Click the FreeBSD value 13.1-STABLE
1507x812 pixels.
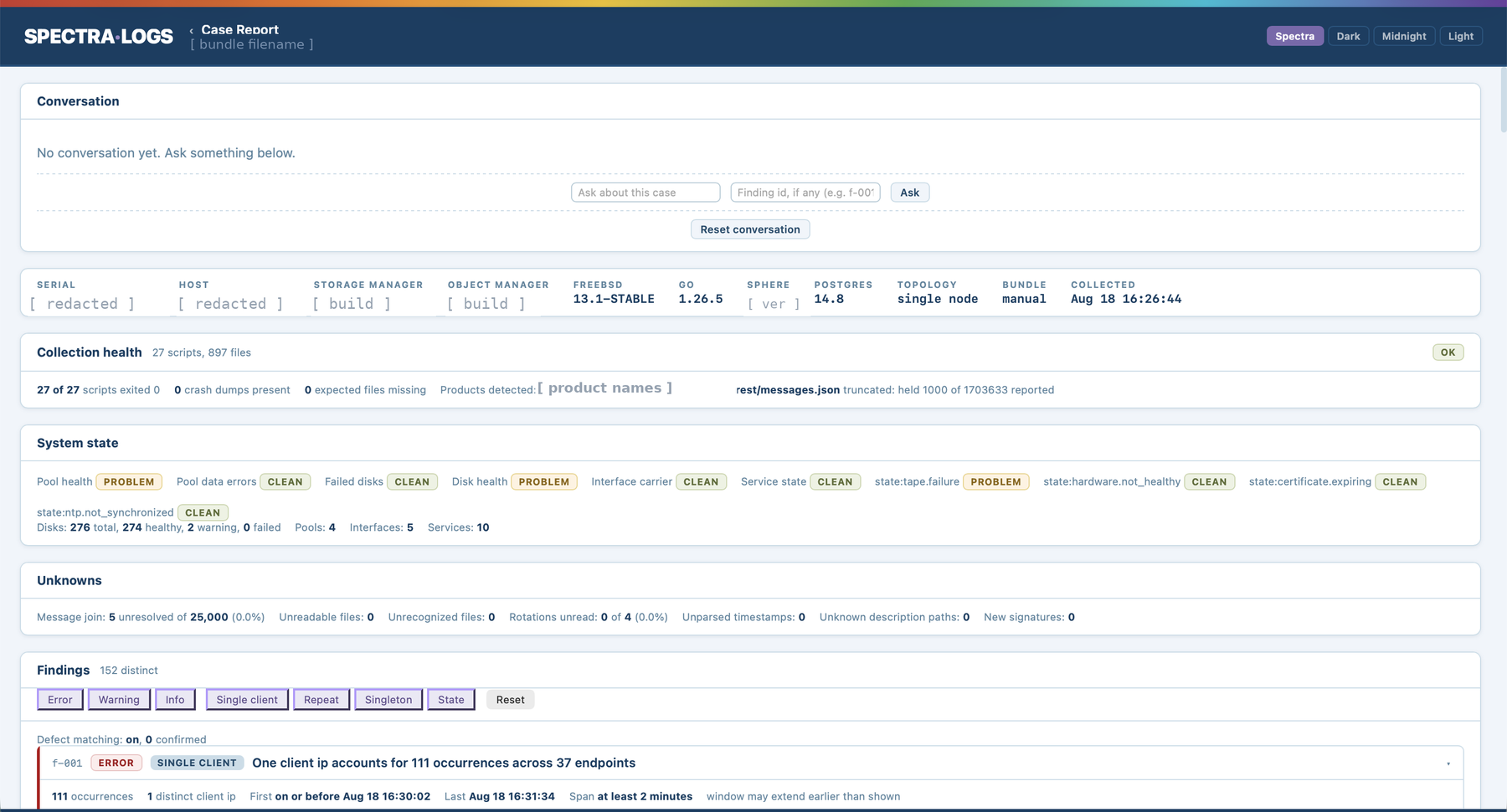pos(614,299)
